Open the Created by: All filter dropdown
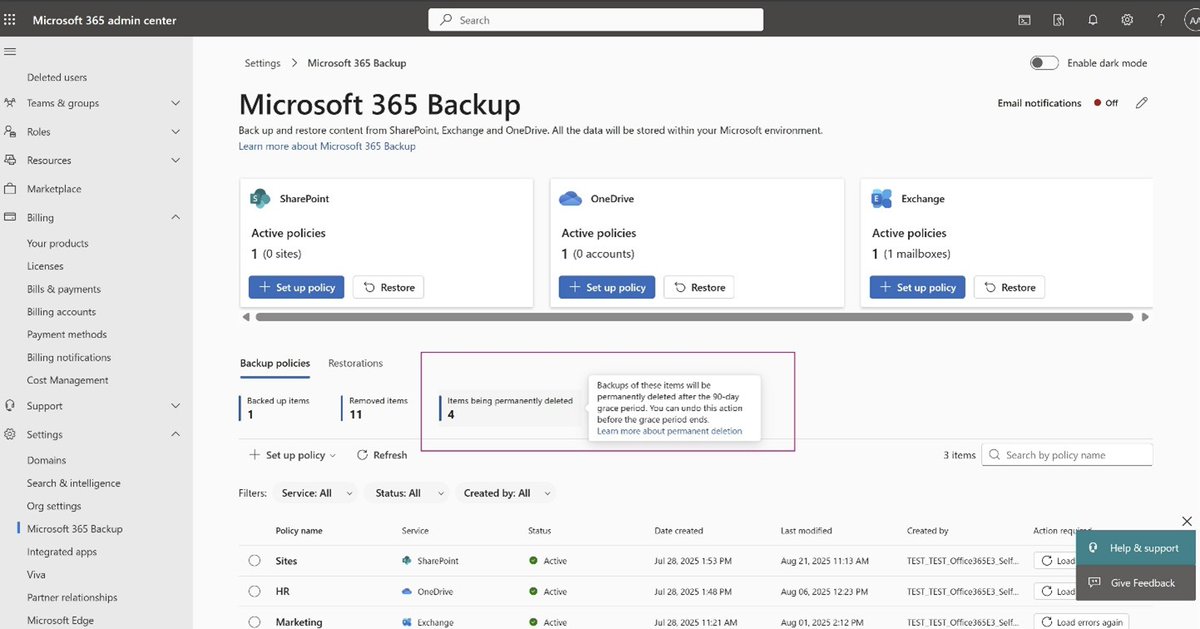Screen dimensions: 1200x629 [504, 493]
